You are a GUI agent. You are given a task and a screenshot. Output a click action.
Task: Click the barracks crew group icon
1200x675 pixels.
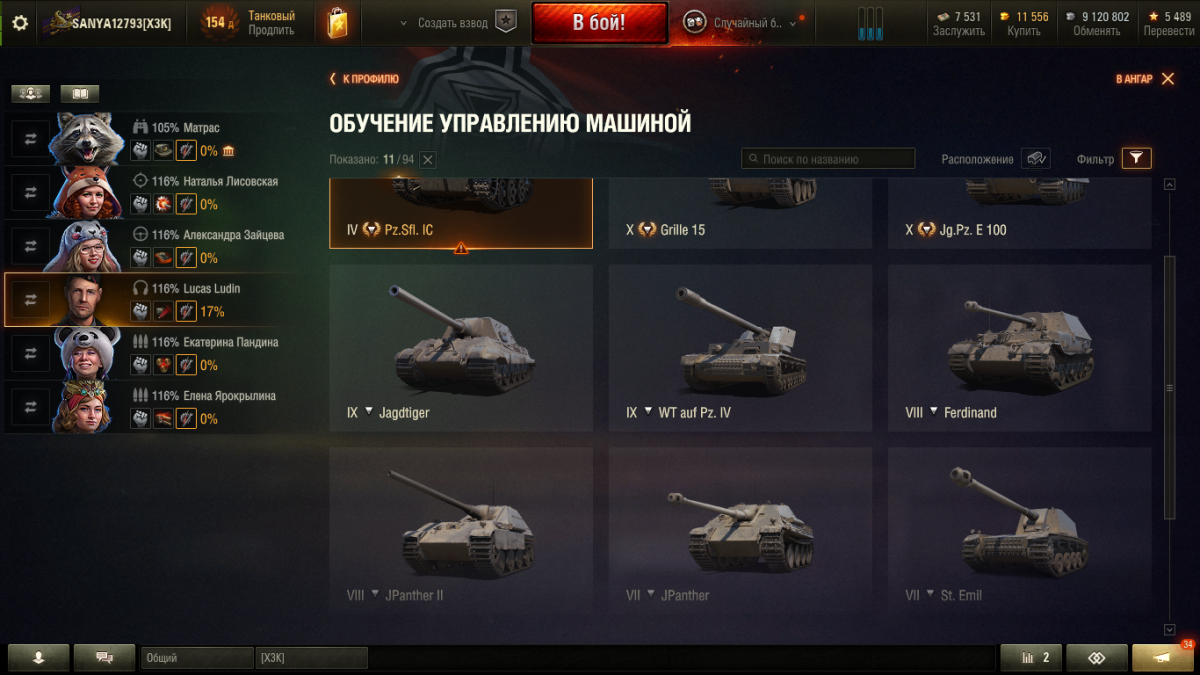point(31,94)
